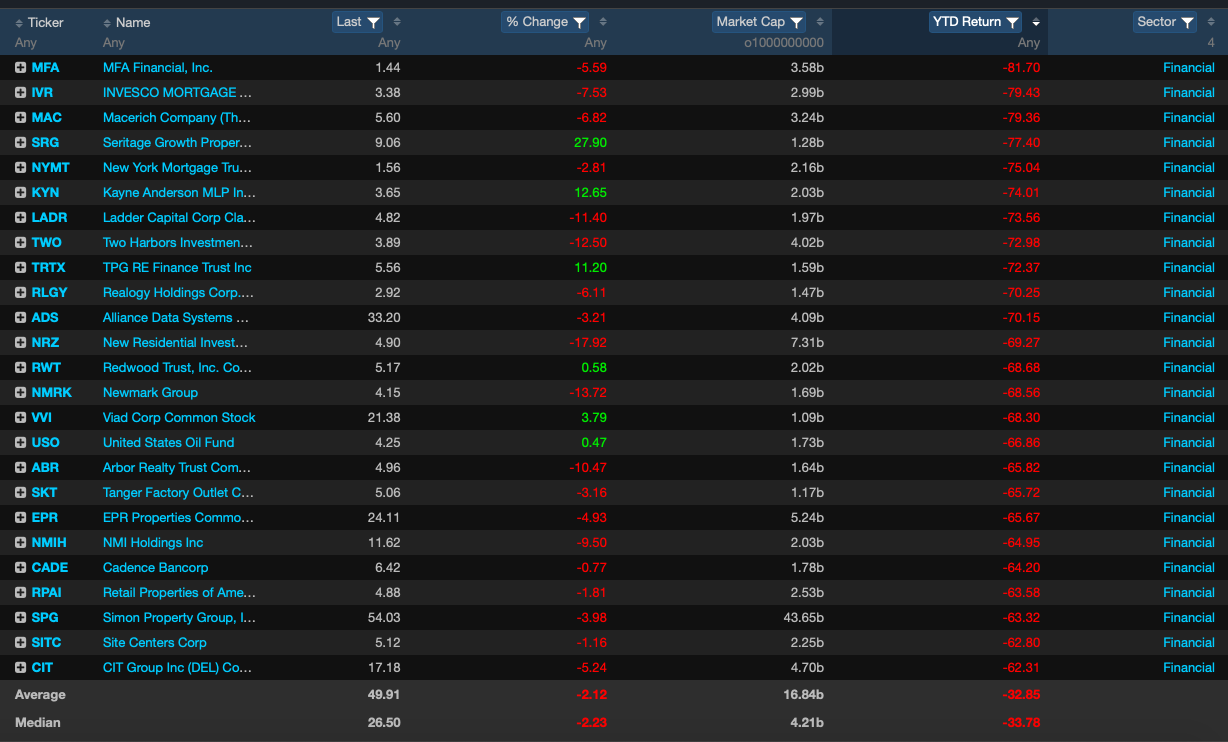Image resolution: width=1228 pixels, height=742 pixels.
Task: Click sort arrows left of Ticker header
Action: (x=19, y=22)
